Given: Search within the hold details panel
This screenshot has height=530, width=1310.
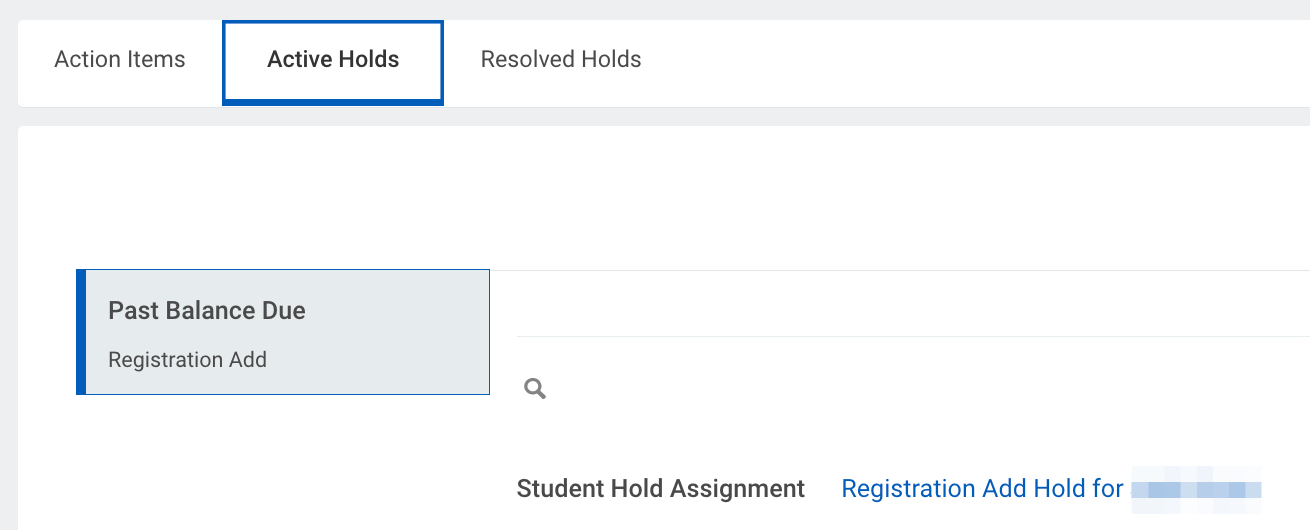Looking at the screenshot, I should coord(535,389).
